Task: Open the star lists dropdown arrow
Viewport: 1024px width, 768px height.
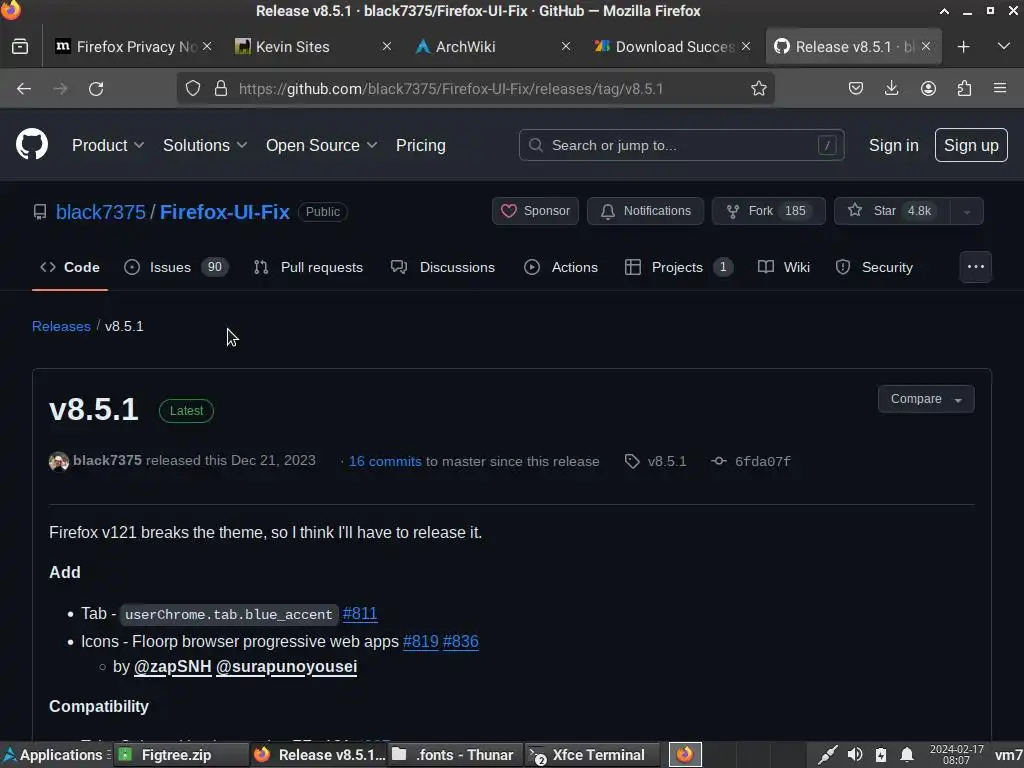Action: (x=967, y=211)
